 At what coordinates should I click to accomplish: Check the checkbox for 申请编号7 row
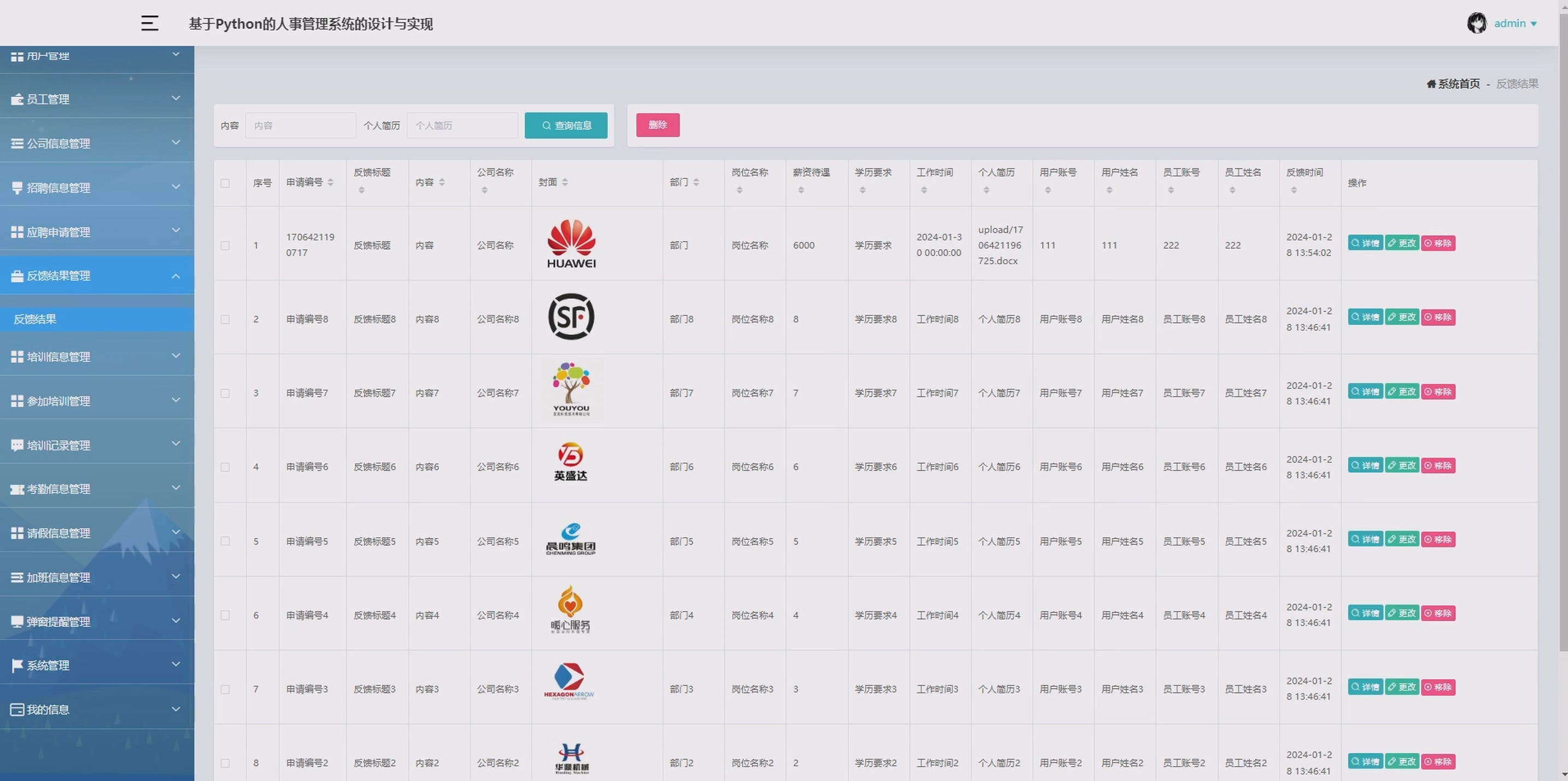point(225,393)
